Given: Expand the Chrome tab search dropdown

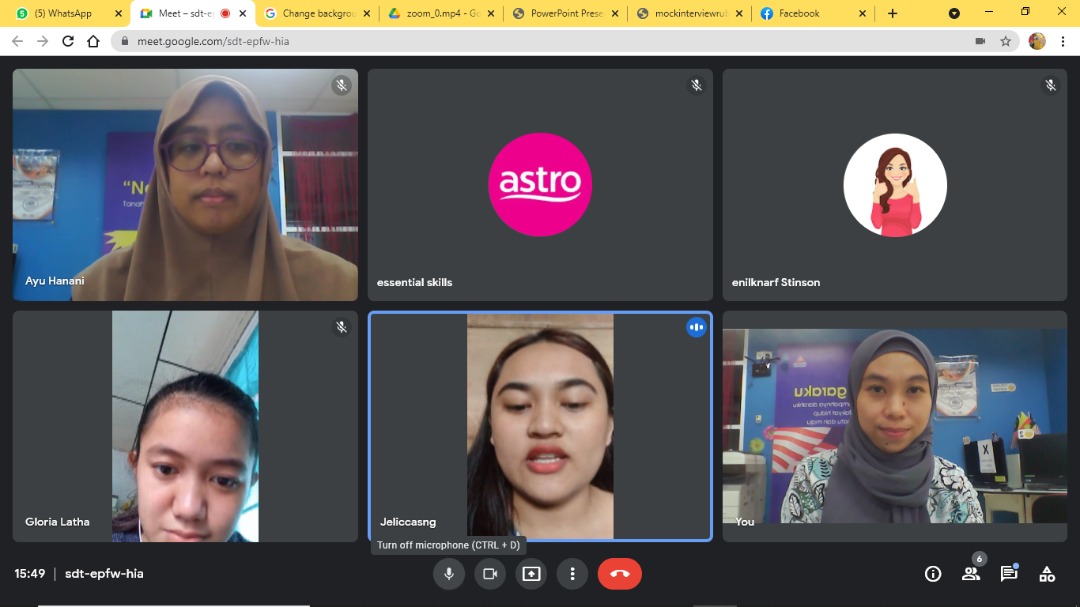Looking at the screenshot, I should pos(954,13).
